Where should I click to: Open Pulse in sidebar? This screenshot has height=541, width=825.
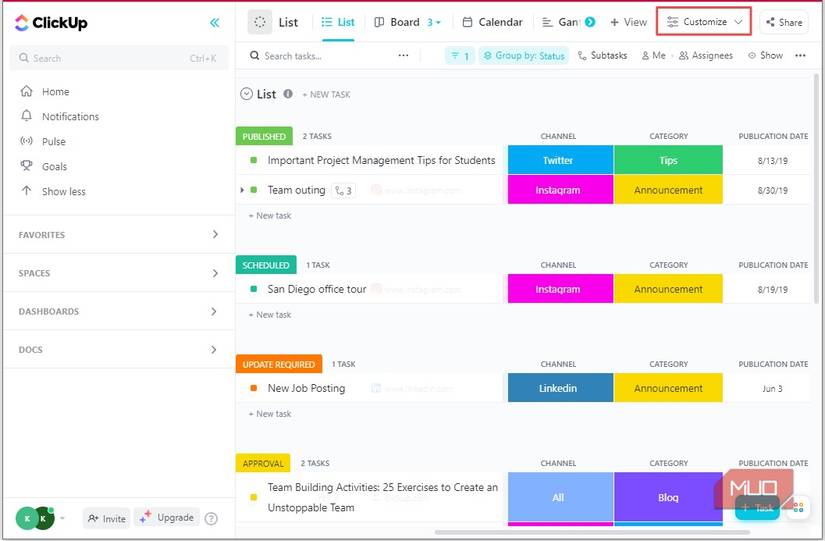click(x=43, y=142)
